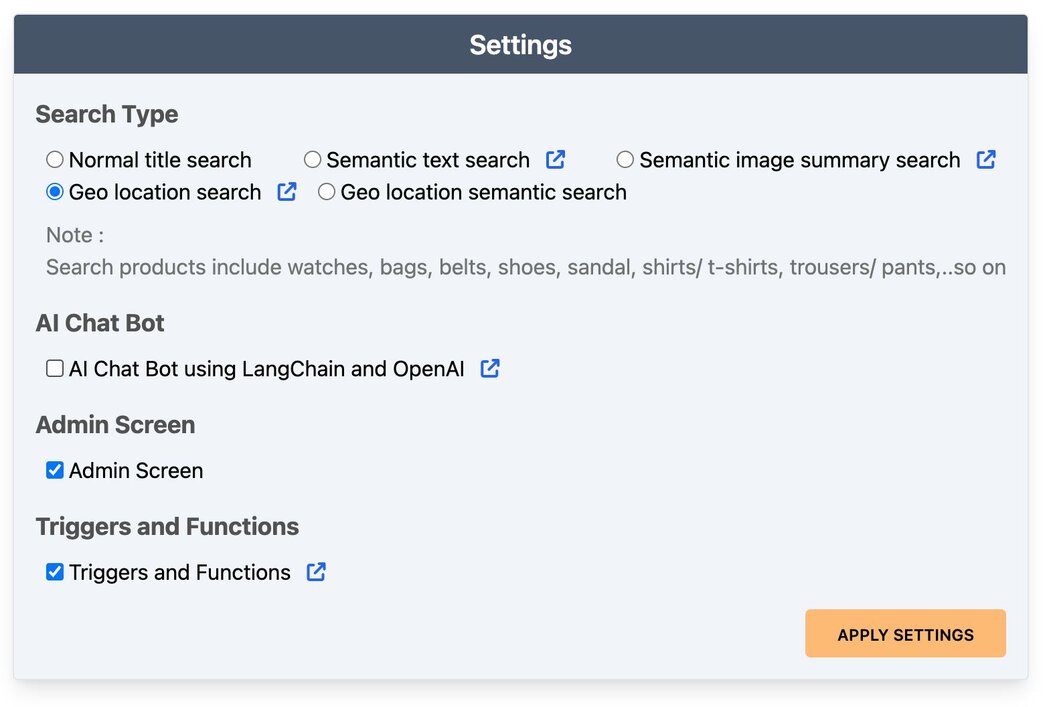Select the Semantic text search radio button
This screenshot has width=1047, height=707.
pyautogui.click(x=312, y=159)
